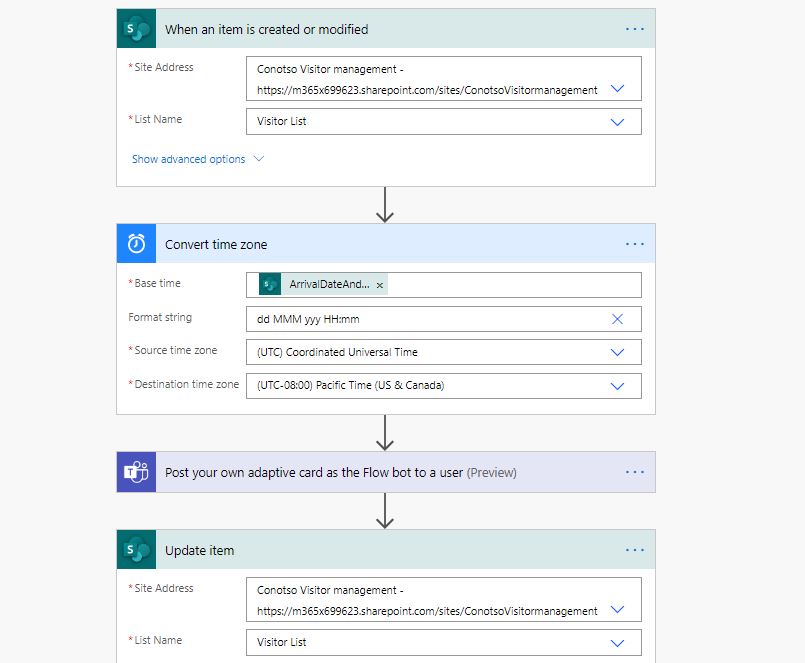Collapse the Convert time zone card header
805x663 pixels.
tap(386, 243)
